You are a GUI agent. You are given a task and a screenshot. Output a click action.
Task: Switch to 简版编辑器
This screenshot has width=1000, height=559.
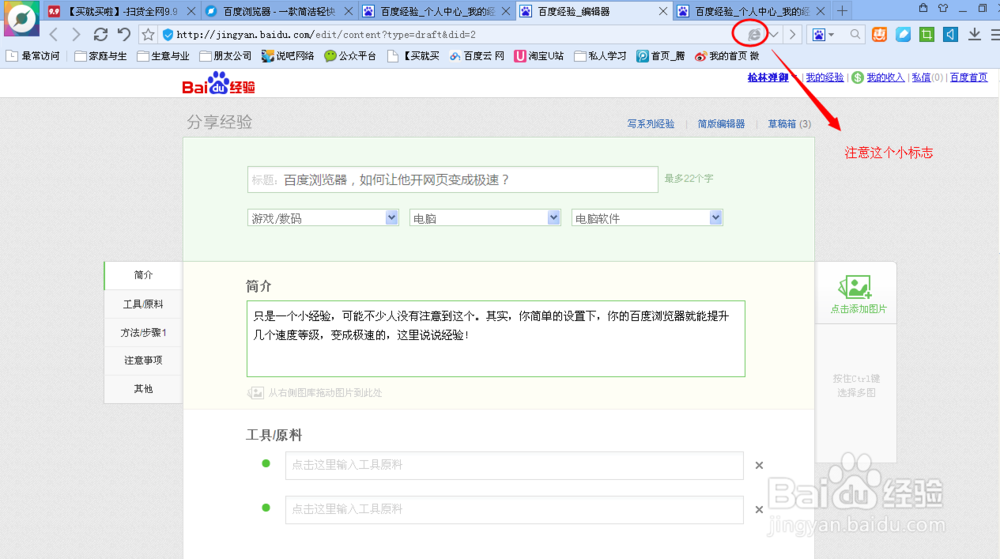pos(721,124)
